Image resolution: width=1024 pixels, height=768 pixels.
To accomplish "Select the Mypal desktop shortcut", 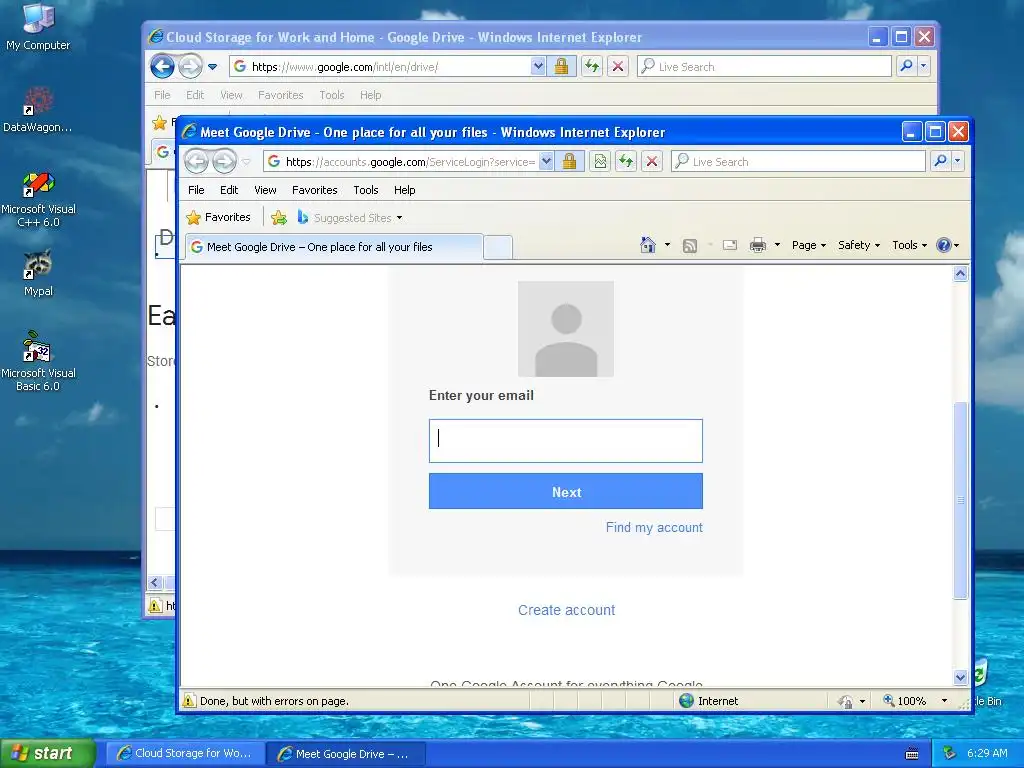I will tap(38, 273).
